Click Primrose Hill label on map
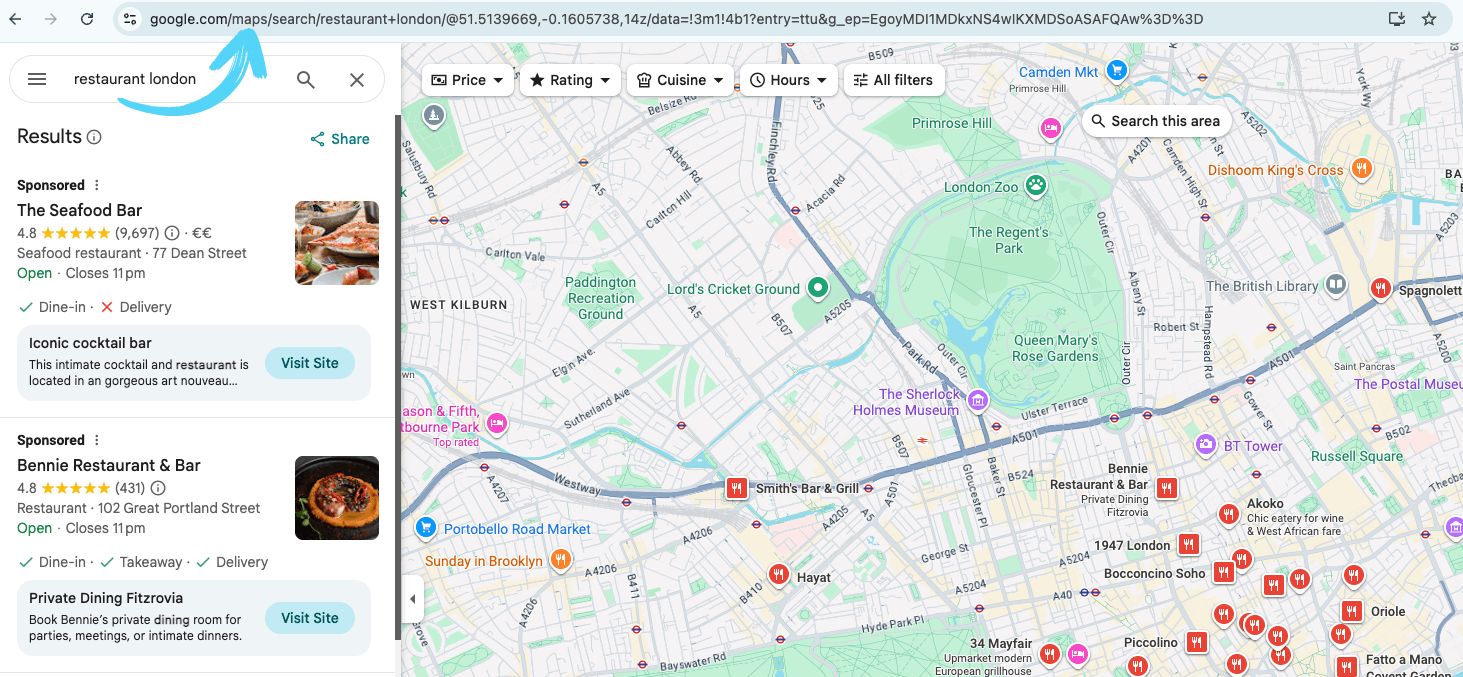 click(952, 123)
